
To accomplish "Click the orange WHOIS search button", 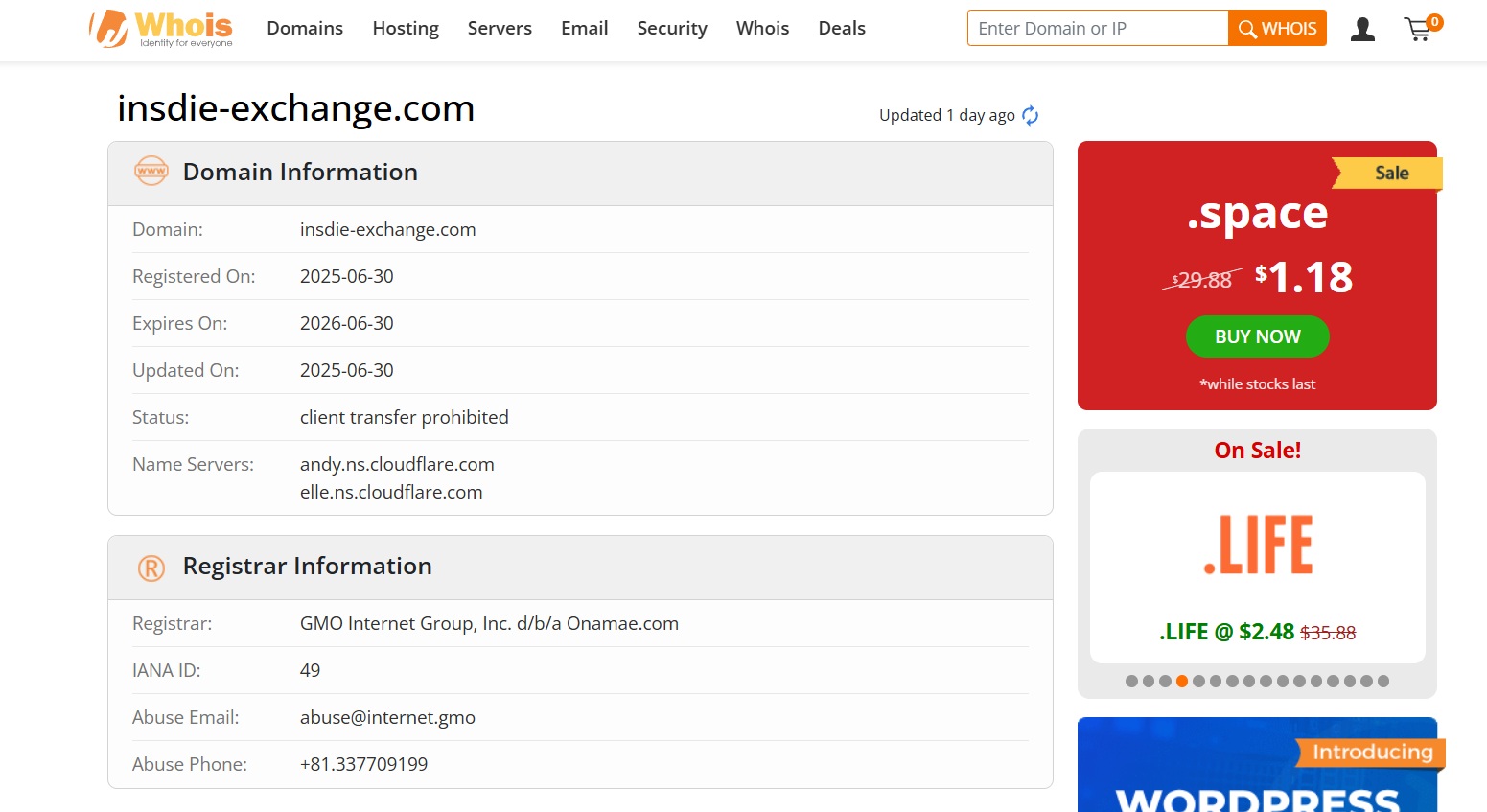I will click(1277, 28).
